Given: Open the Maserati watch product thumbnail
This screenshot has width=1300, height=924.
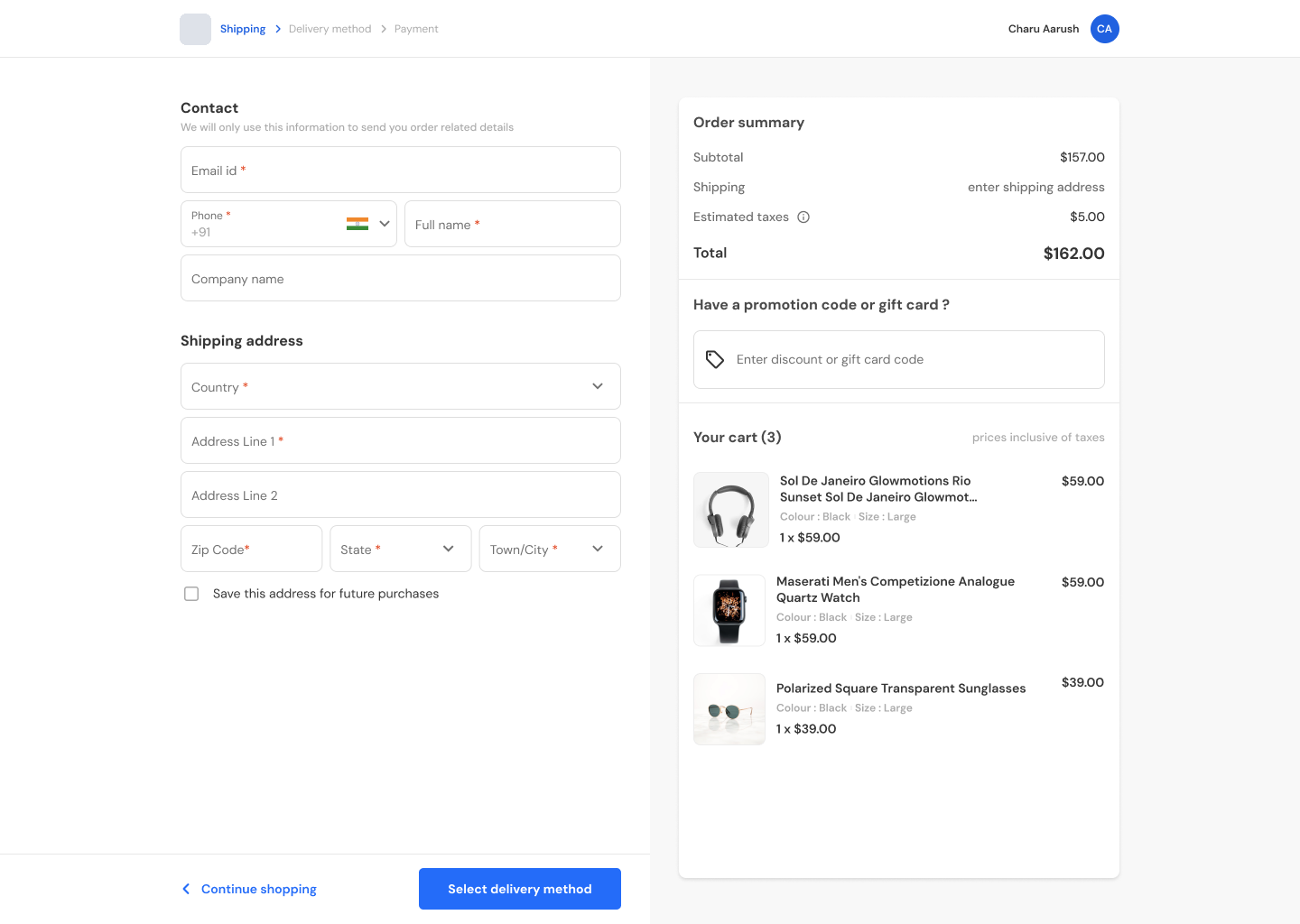Looking at the screenshot, I should pos(729,610).
